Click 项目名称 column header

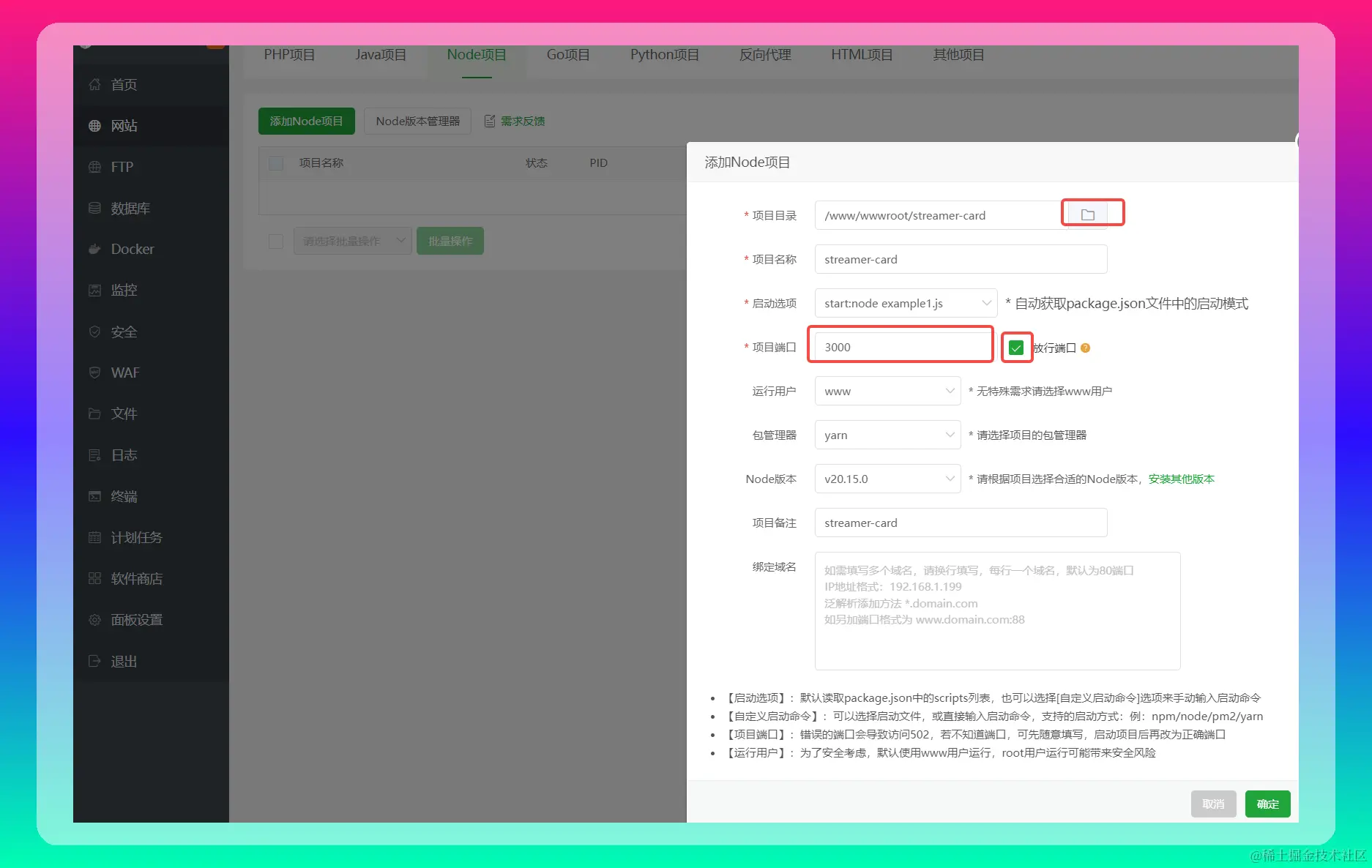click(321, 162)
